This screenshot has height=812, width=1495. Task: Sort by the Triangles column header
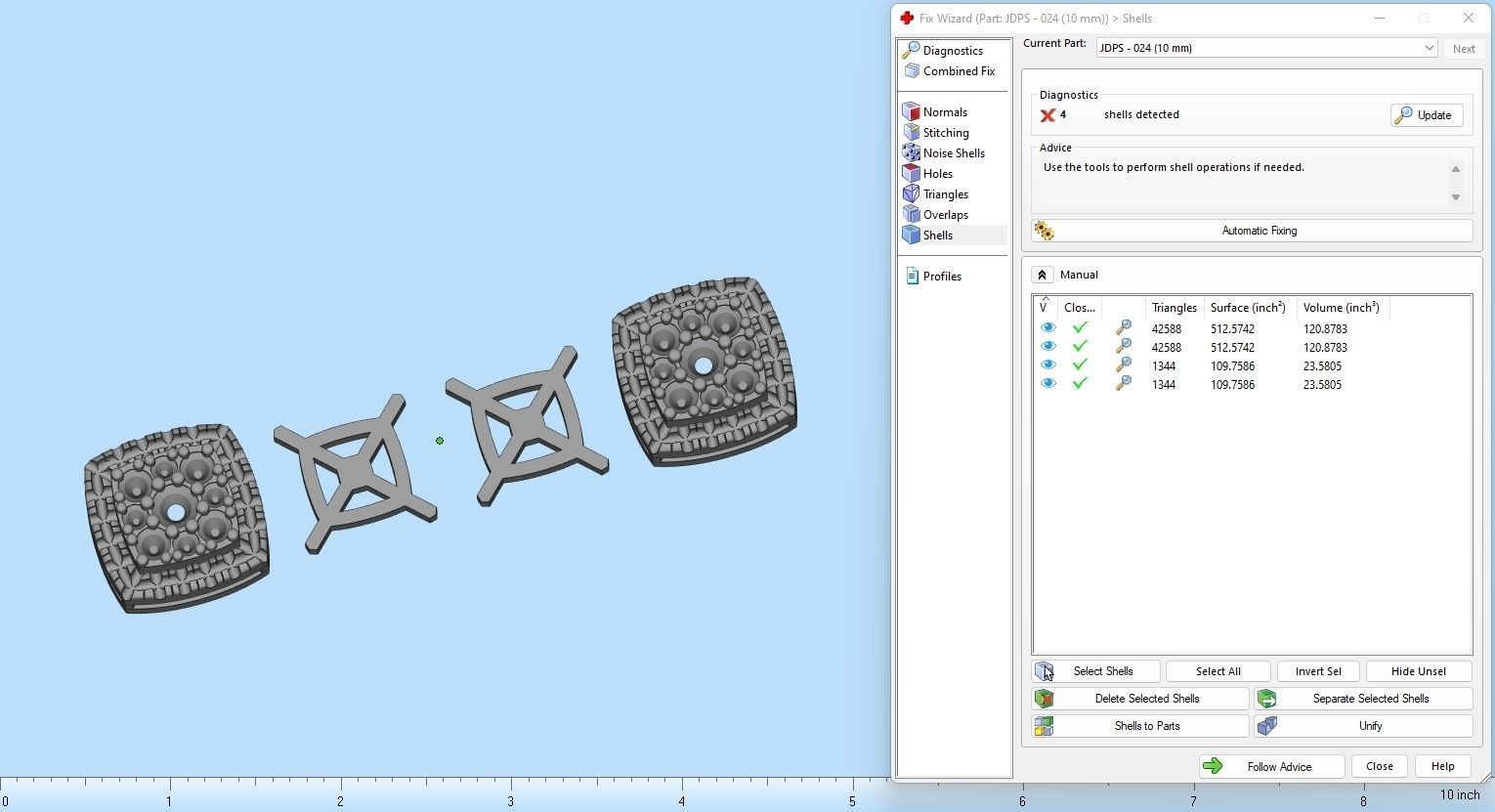click(1175, 308)
